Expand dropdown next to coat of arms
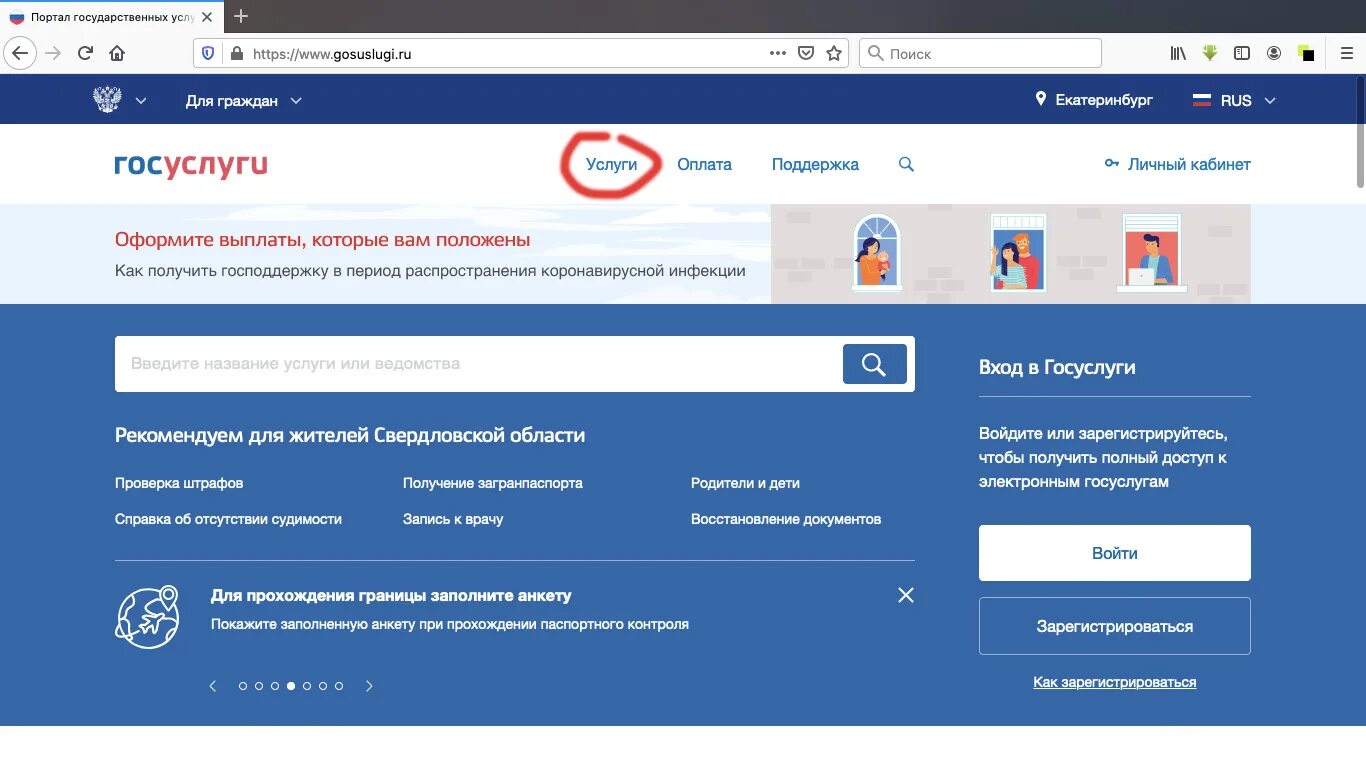 click(x=141, y=100)
